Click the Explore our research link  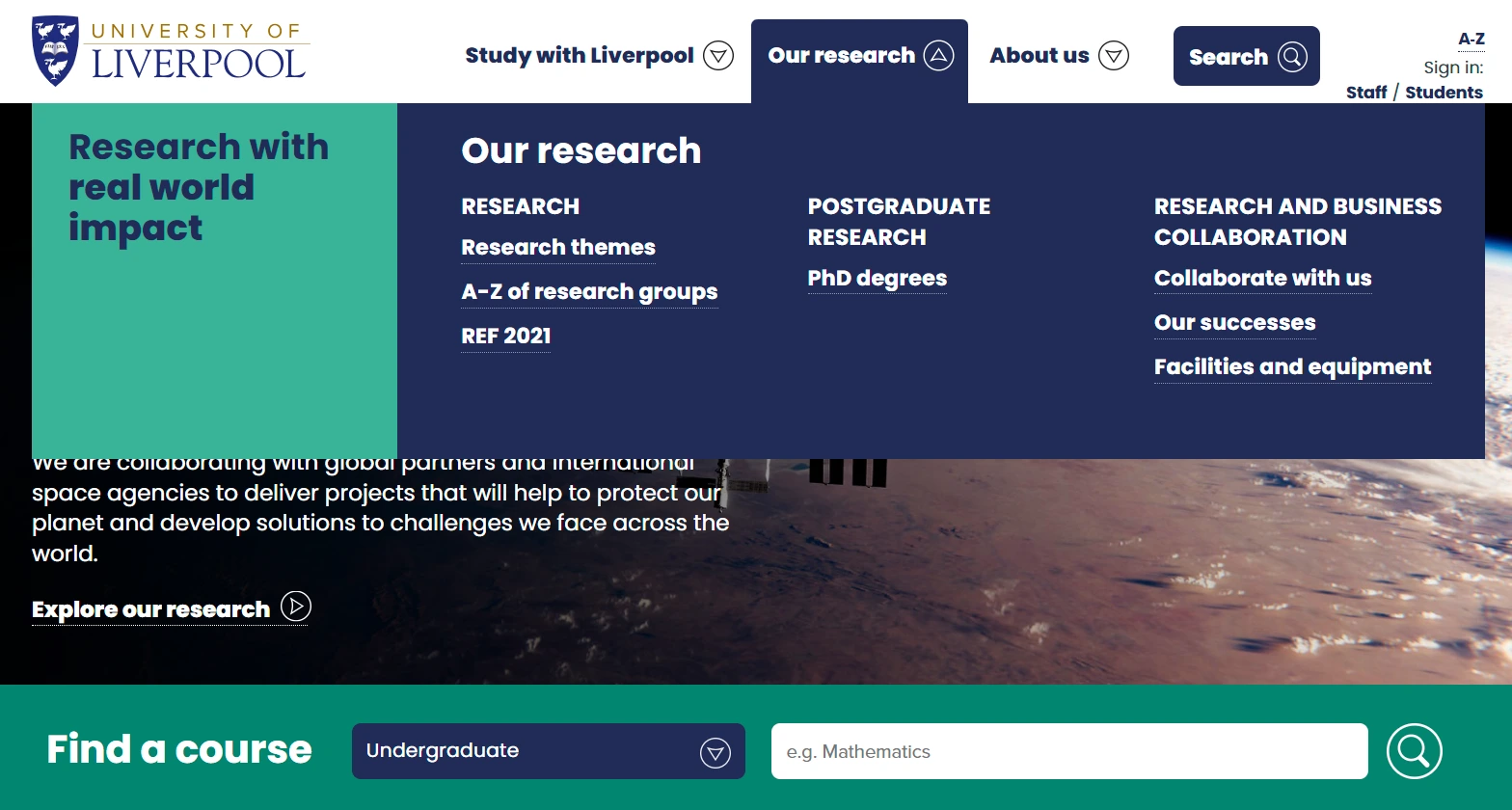tap(151, 609)
